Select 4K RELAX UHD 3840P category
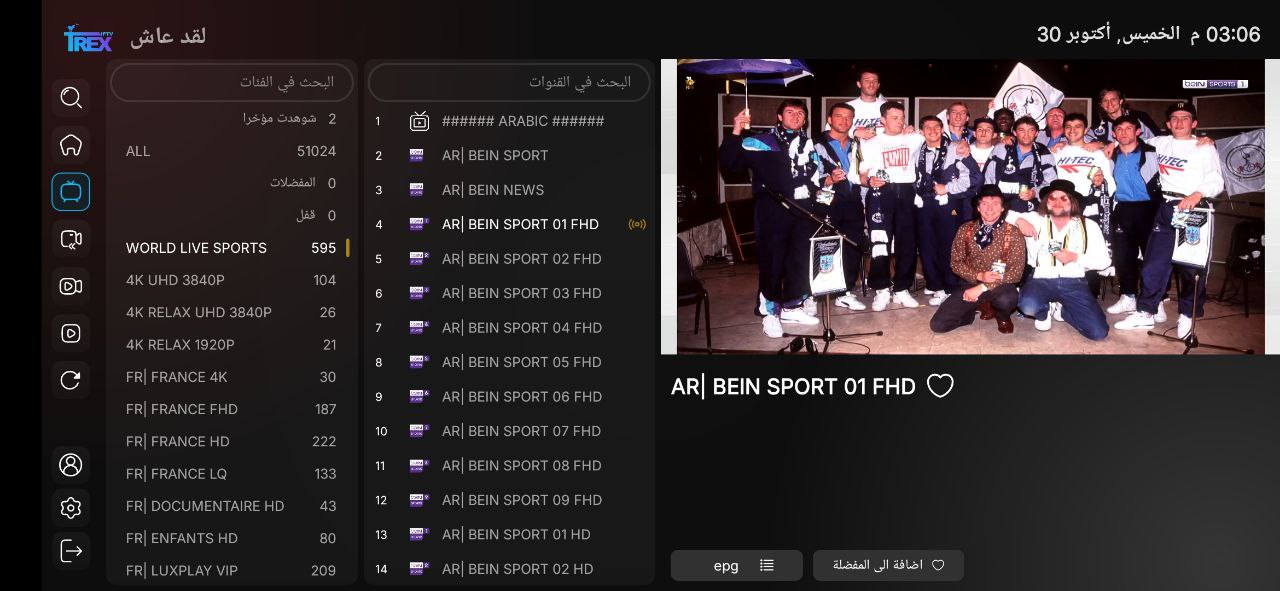The width and height of the screenshot is (1280, 591). [x=232, y=312]
